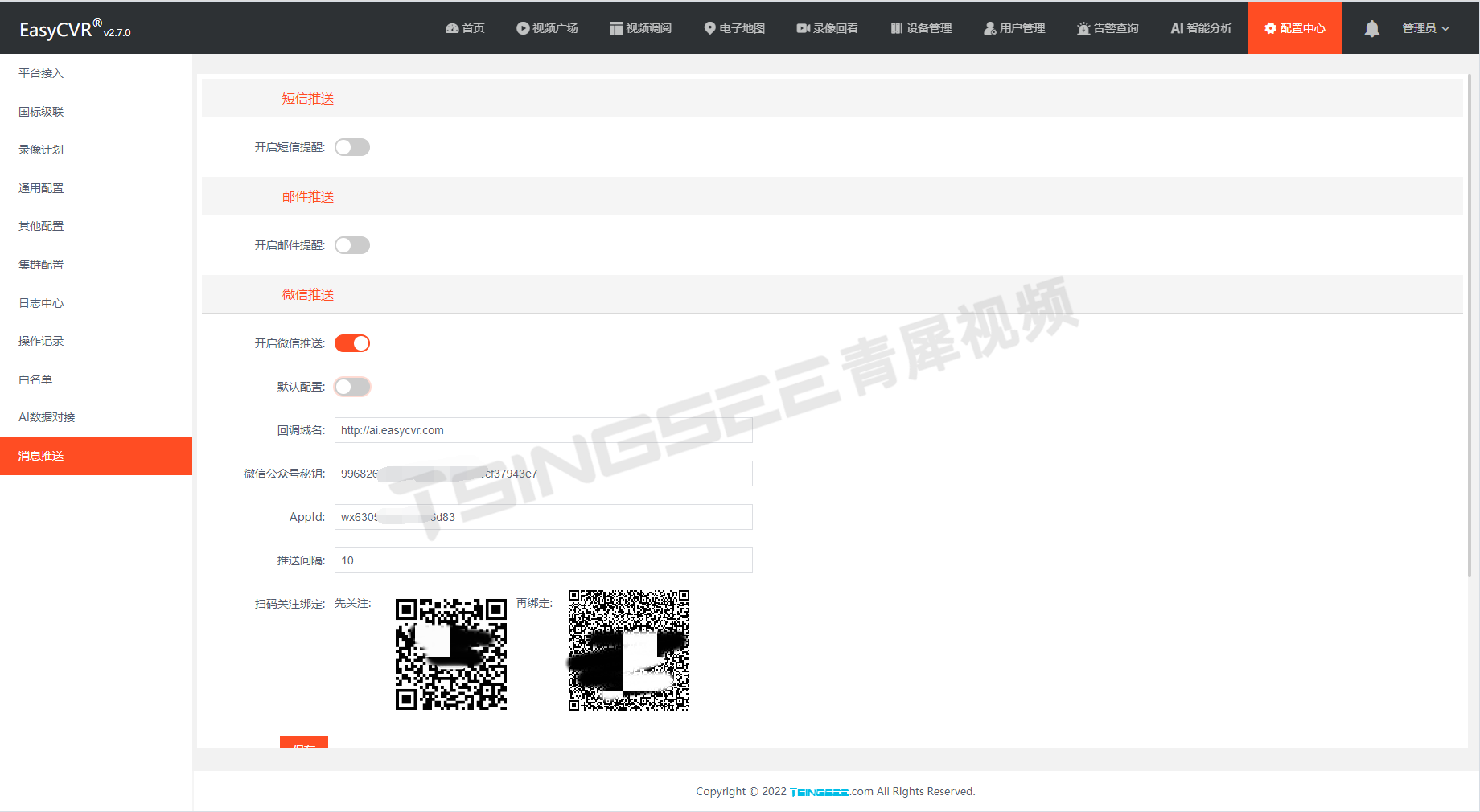Open TSINGSEE.com footer link
This screenshot has height=812, width=1480.
(832, 792)
